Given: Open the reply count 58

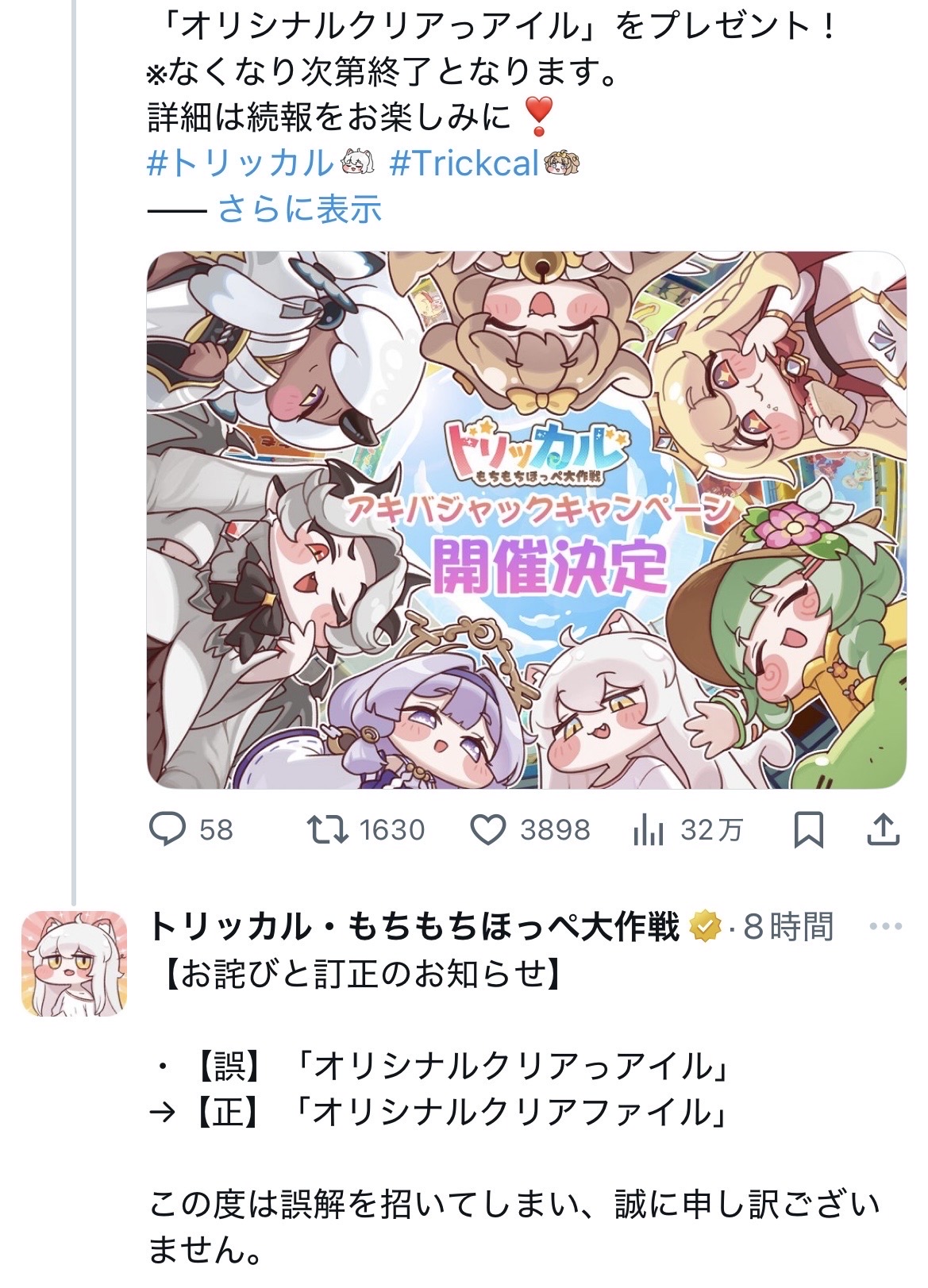Looking at the screenshot, I should point(216,831).
